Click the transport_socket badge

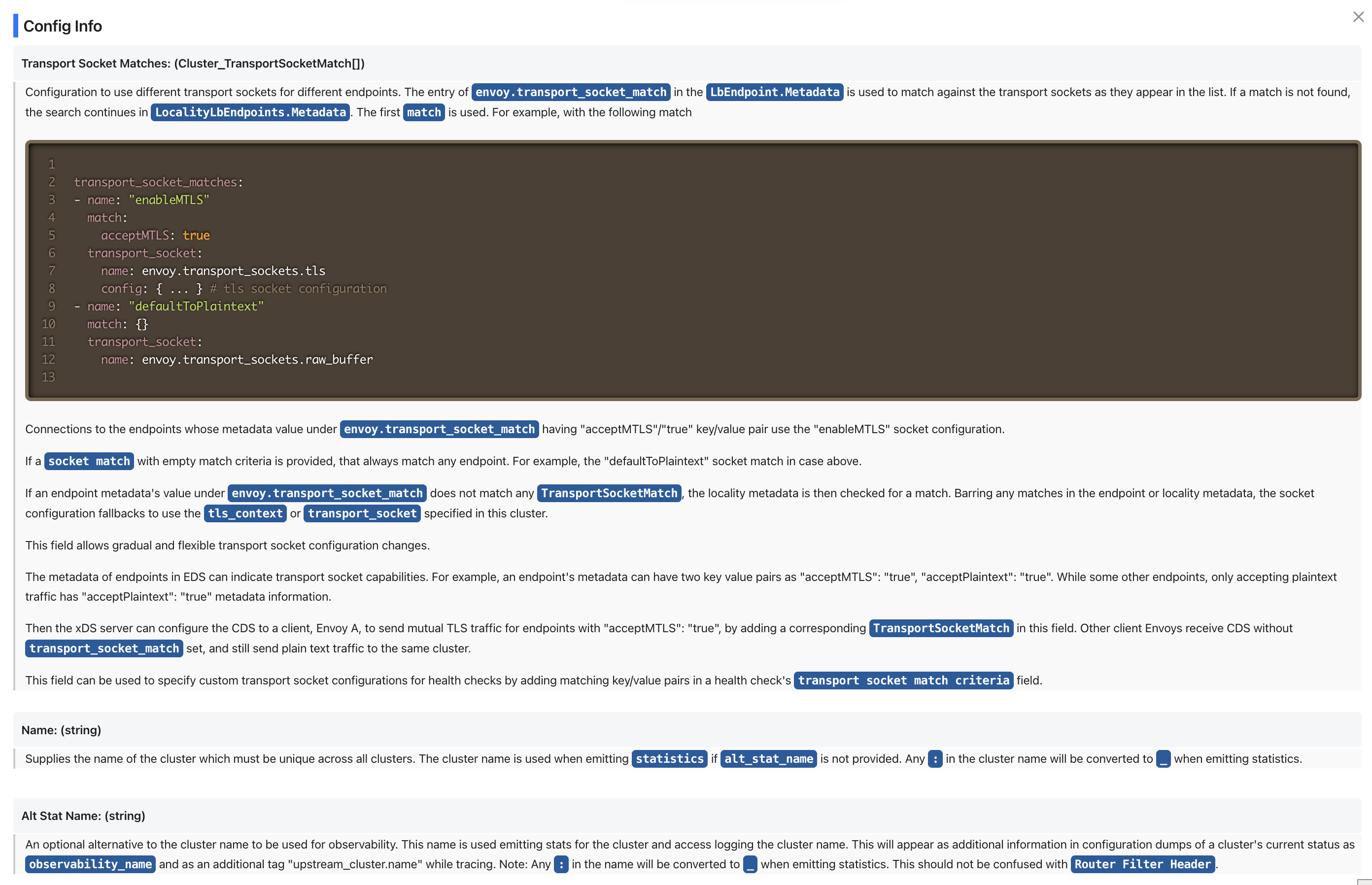(x=362, y=513)
